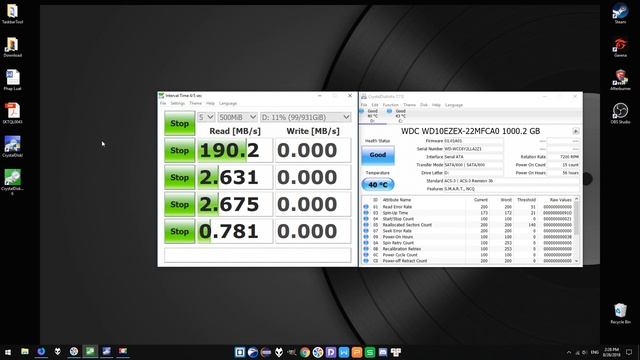This screenshot has height=360, width=640.
Task: Stop the test on the 2.631 row
Action: point(180,177)
